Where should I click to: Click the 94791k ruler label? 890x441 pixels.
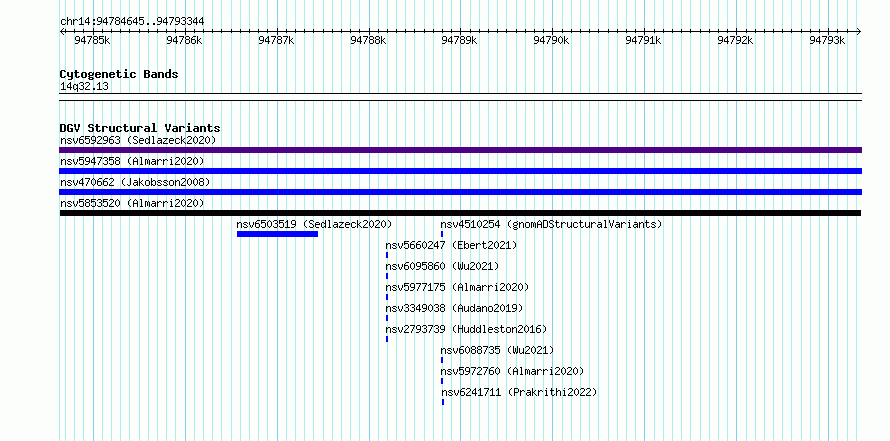pos(643,40)
